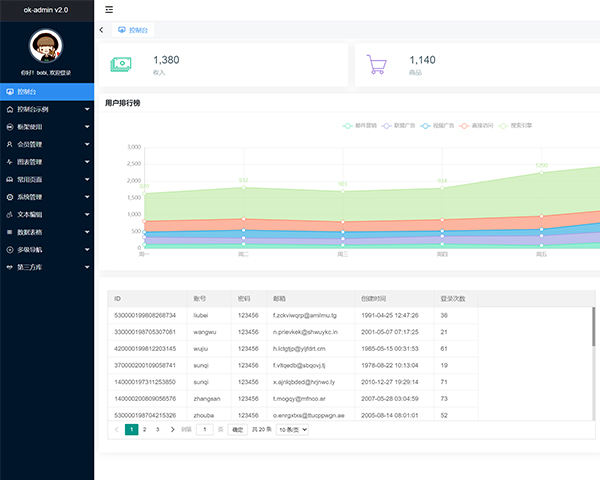Click the left arrow beside the 控制台 tab
This screenshot has width=600, height=480.
coord(101,30)
